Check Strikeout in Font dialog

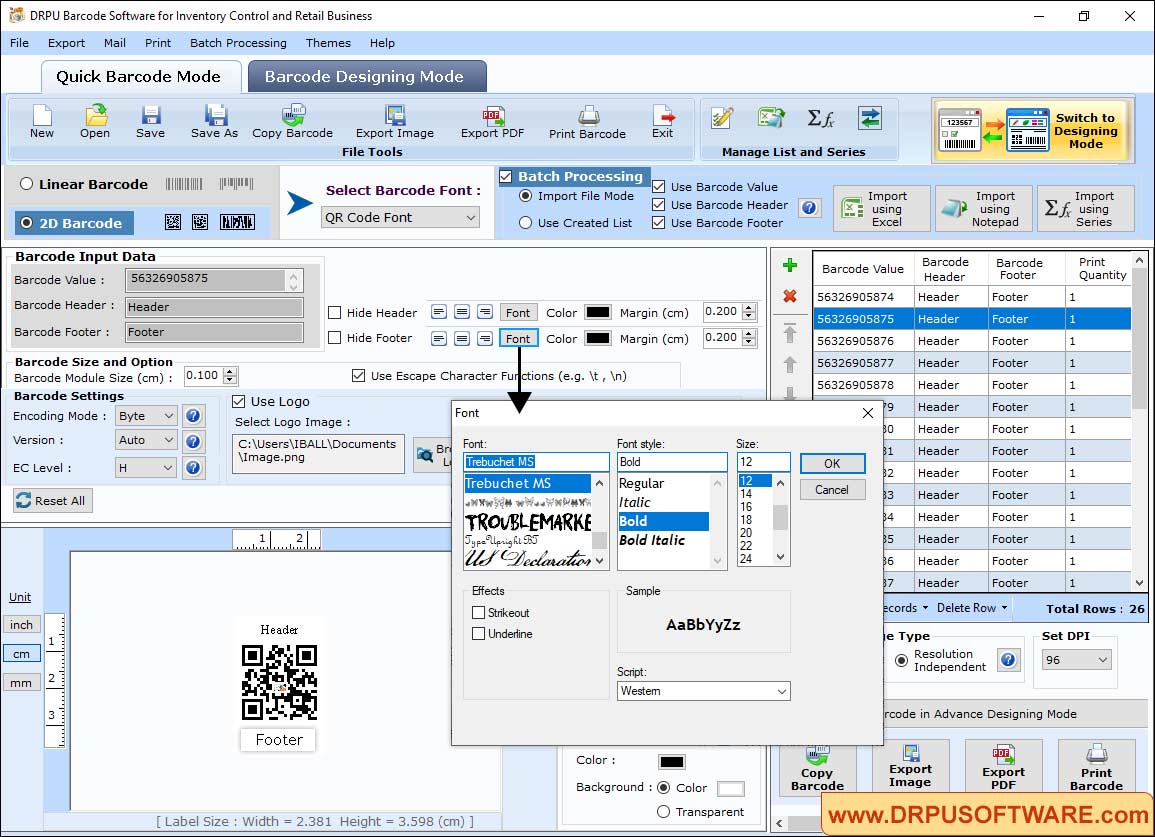point(479,613)
